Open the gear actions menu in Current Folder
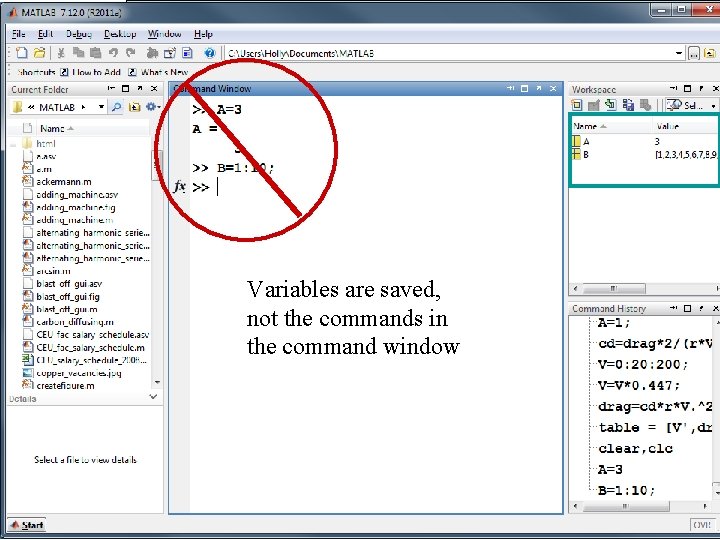Viewport: 720px width, 540px height. click(x=153, y=107)
